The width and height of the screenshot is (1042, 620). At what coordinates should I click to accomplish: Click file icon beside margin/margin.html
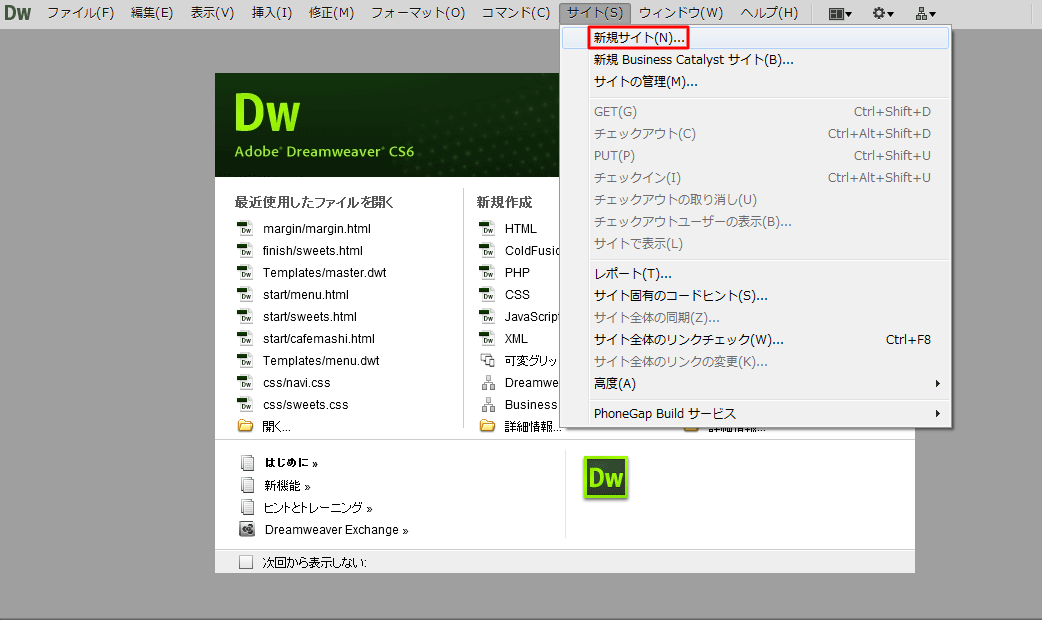[245, 229]
